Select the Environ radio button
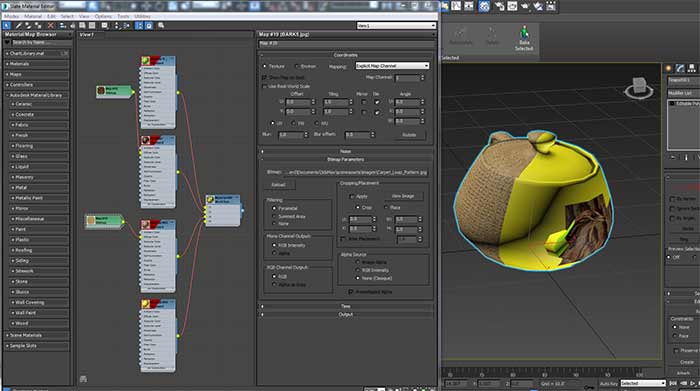Screen dimensions: 700x391 tap(297, 66)
